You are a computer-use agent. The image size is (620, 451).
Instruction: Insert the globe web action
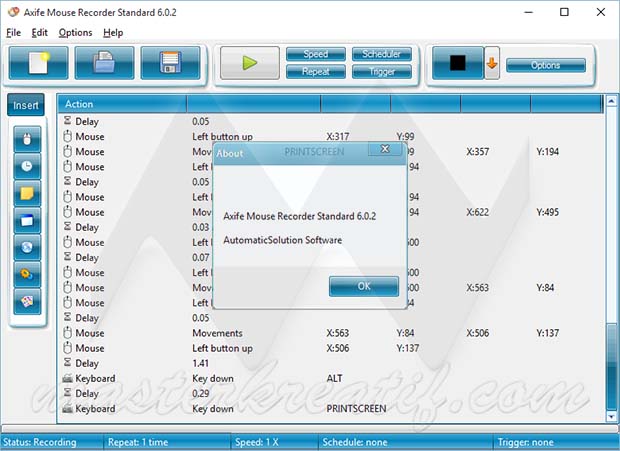(x=27, y=247)
